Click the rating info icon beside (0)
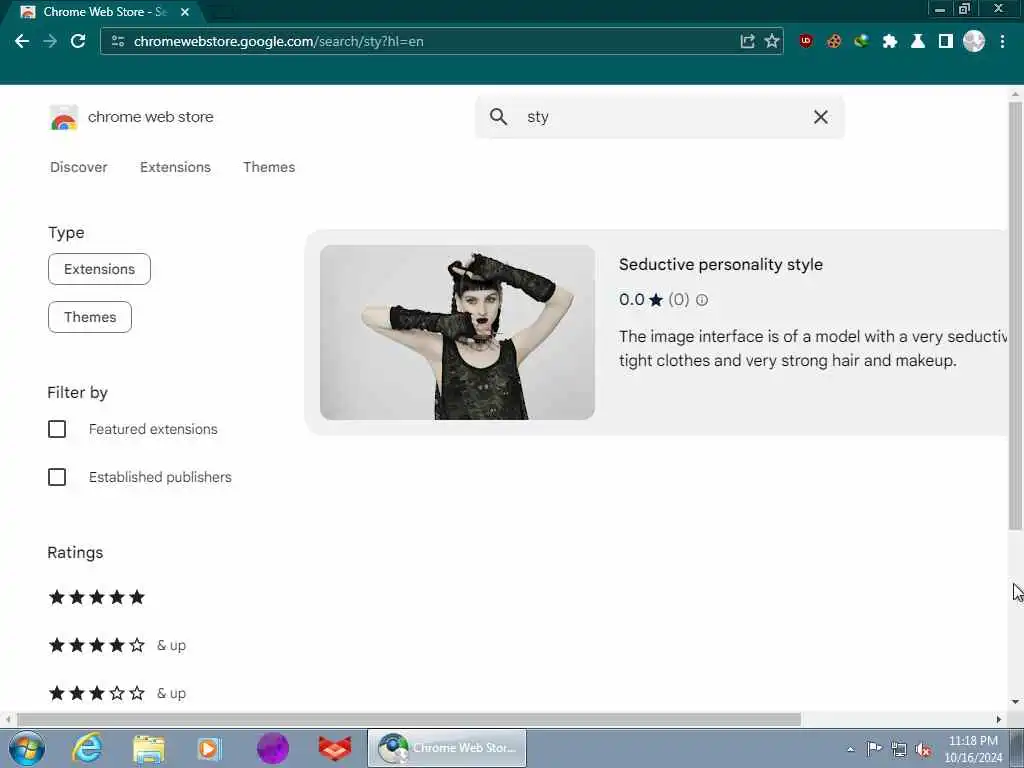This screenshot has width=1024, height=768. 702,300
